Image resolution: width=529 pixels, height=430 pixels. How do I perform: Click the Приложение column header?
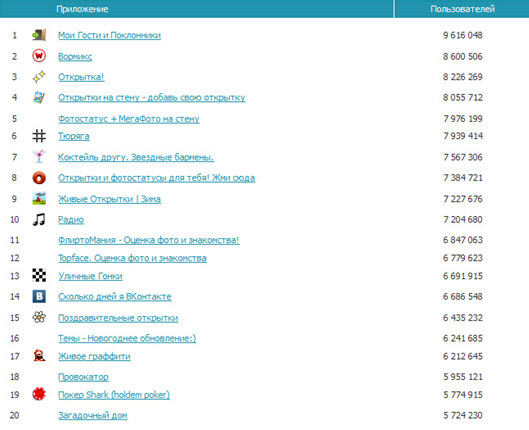pos(82,9)
